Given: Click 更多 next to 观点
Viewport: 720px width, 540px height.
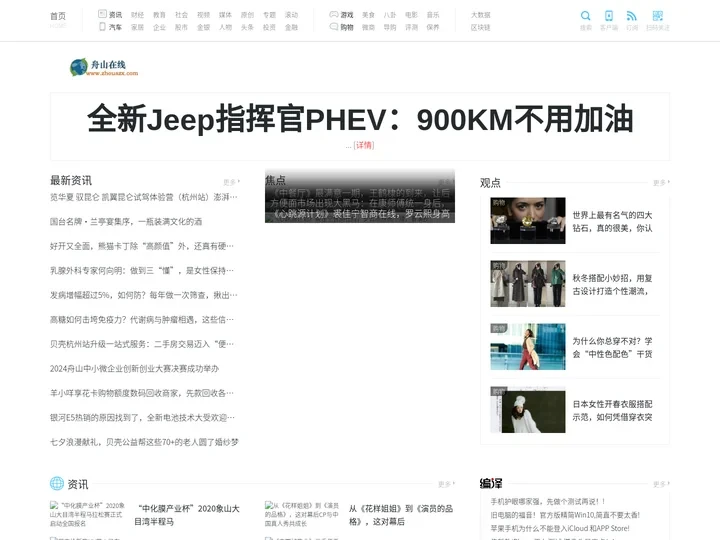Looking at the screenshot, I should 661,183.
